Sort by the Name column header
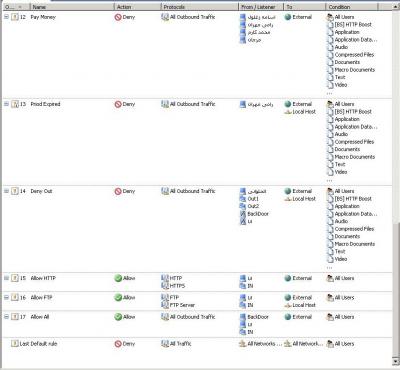The width and height of the screenshot is (400, 370). (x=72, y=7)
